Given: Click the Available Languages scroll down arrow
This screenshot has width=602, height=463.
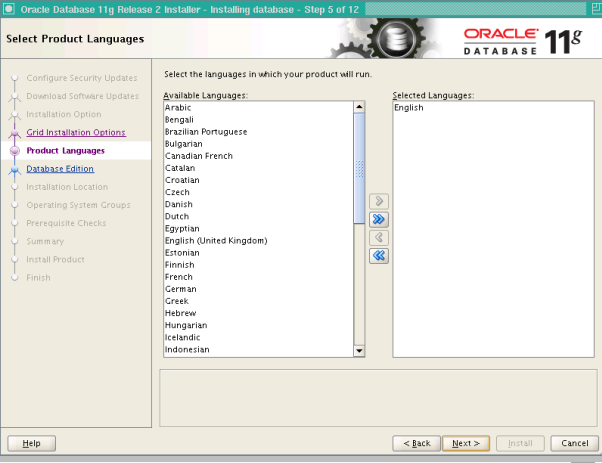Looking at the screenshot, I should [359, 351].
